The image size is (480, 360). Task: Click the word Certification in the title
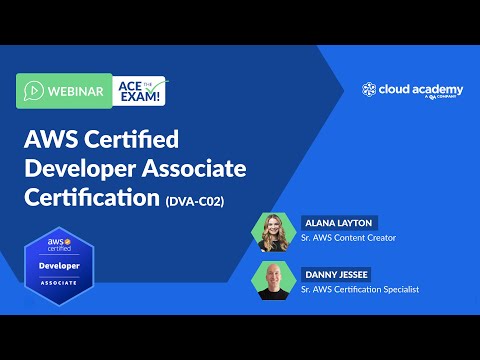pos(92,197)
